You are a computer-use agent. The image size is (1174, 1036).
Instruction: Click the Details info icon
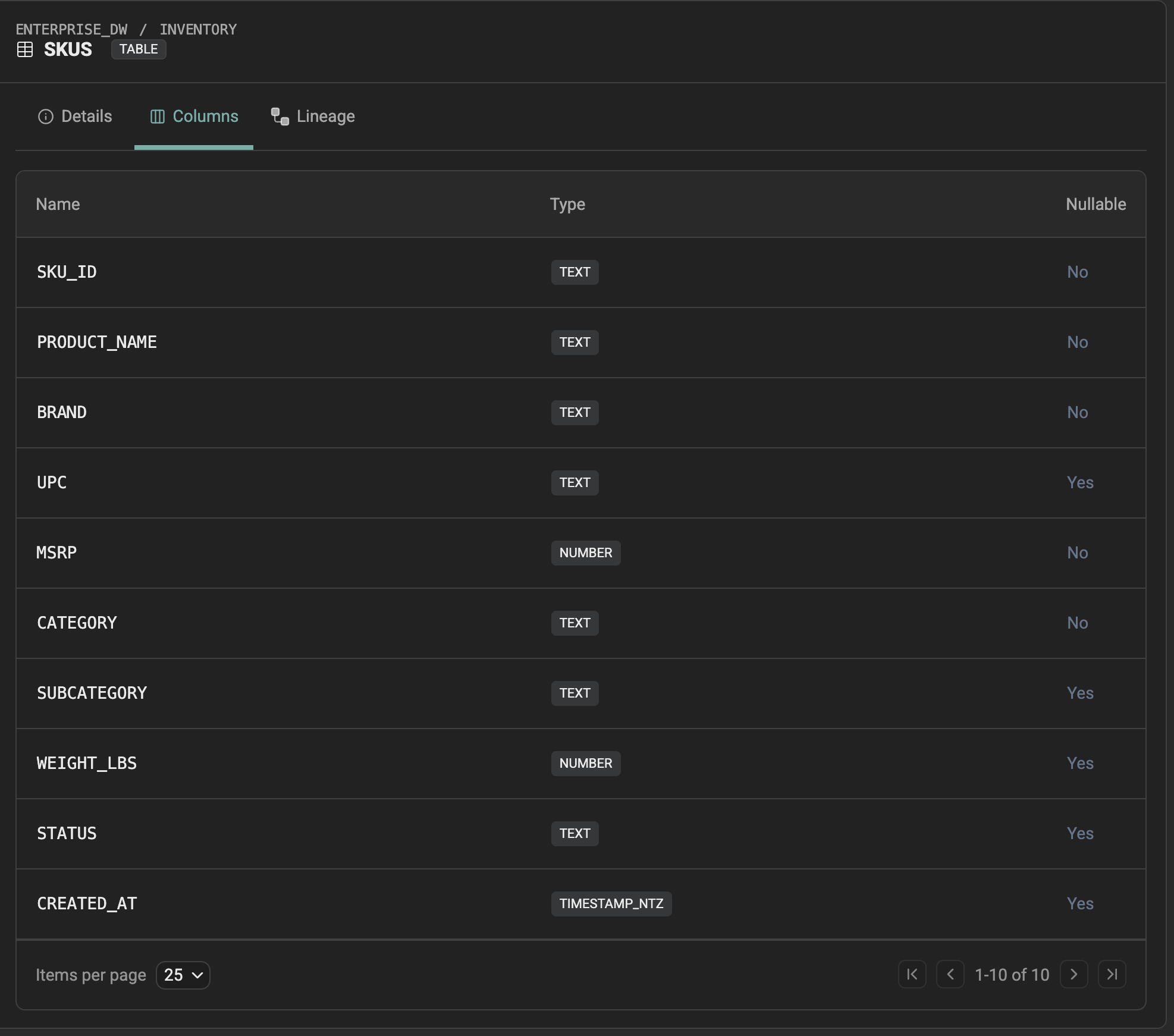(x=46, y=117)
